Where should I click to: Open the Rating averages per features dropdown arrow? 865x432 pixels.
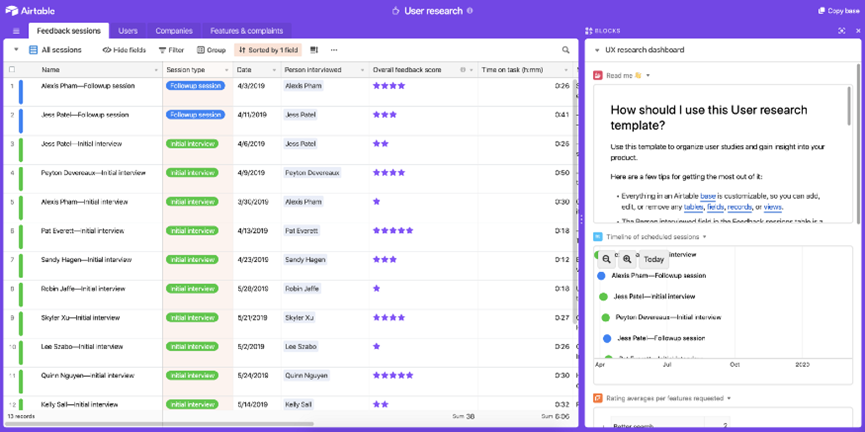(x=729, y=398)
